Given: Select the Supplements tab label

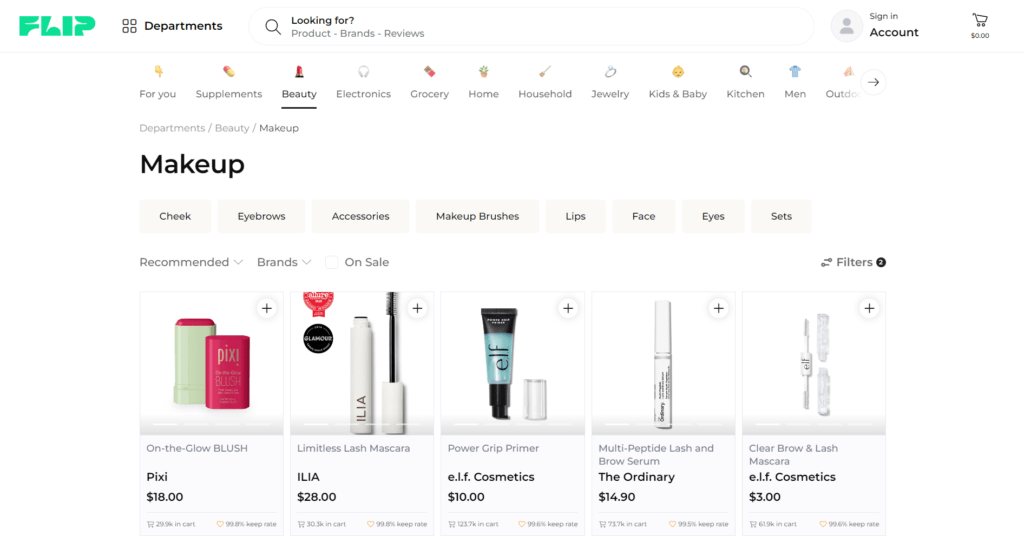Looking at the screenshot, I should point(229,94).
